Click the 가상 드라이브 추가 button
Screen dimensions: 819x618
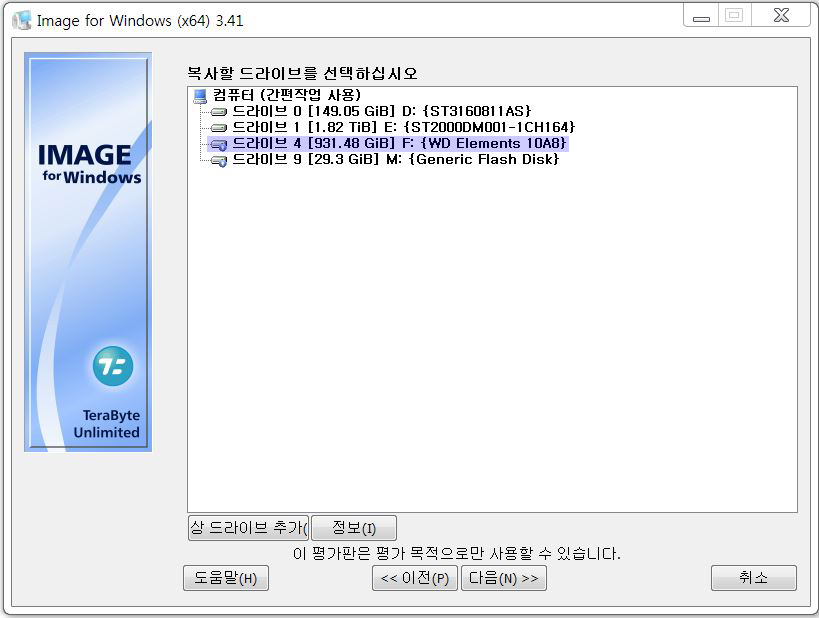click(248, 528)
